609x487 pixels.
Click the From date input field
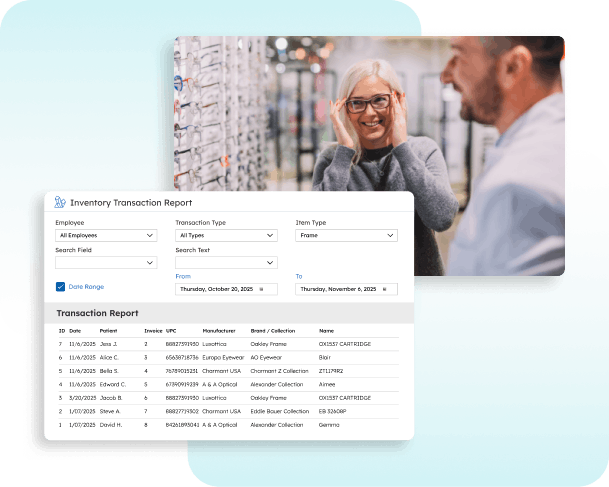215,289
